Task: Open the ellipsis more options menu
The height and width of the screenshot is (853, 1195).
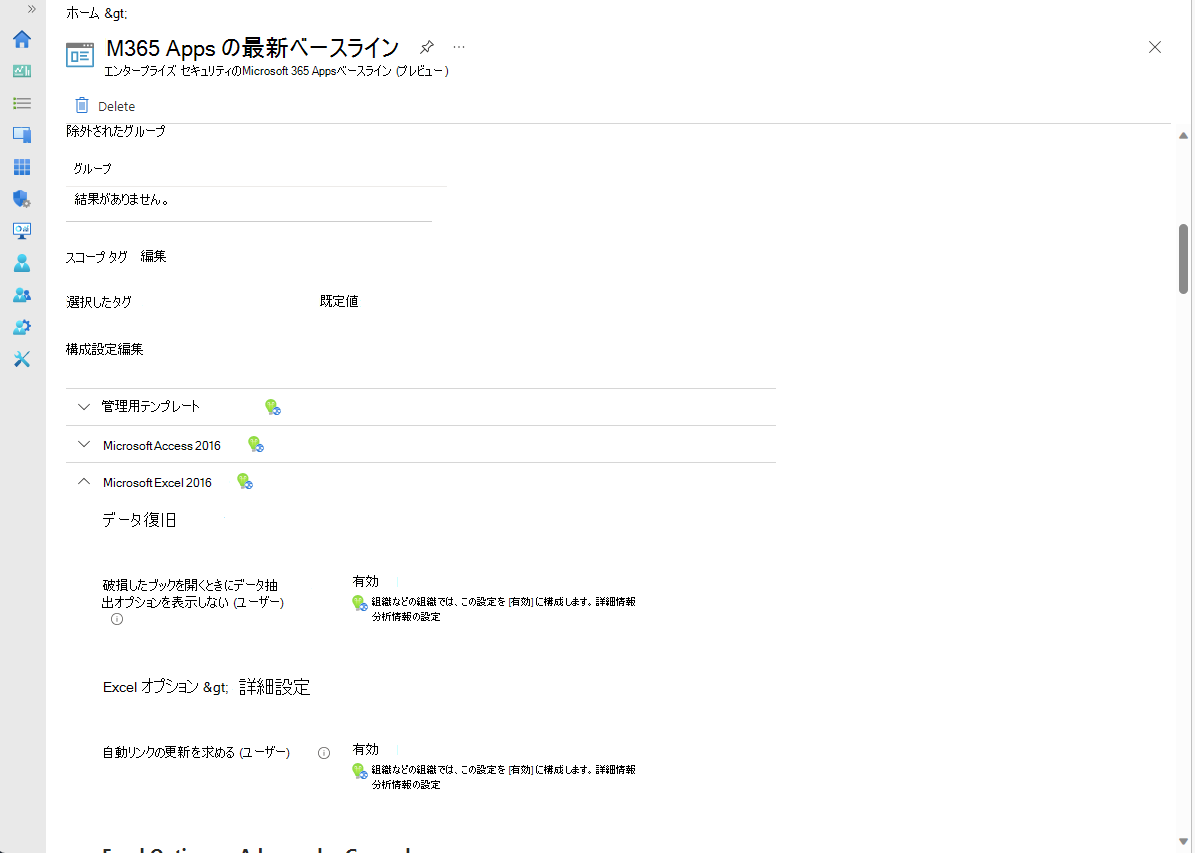Action: pyautogui.click(x=459, y=47)
